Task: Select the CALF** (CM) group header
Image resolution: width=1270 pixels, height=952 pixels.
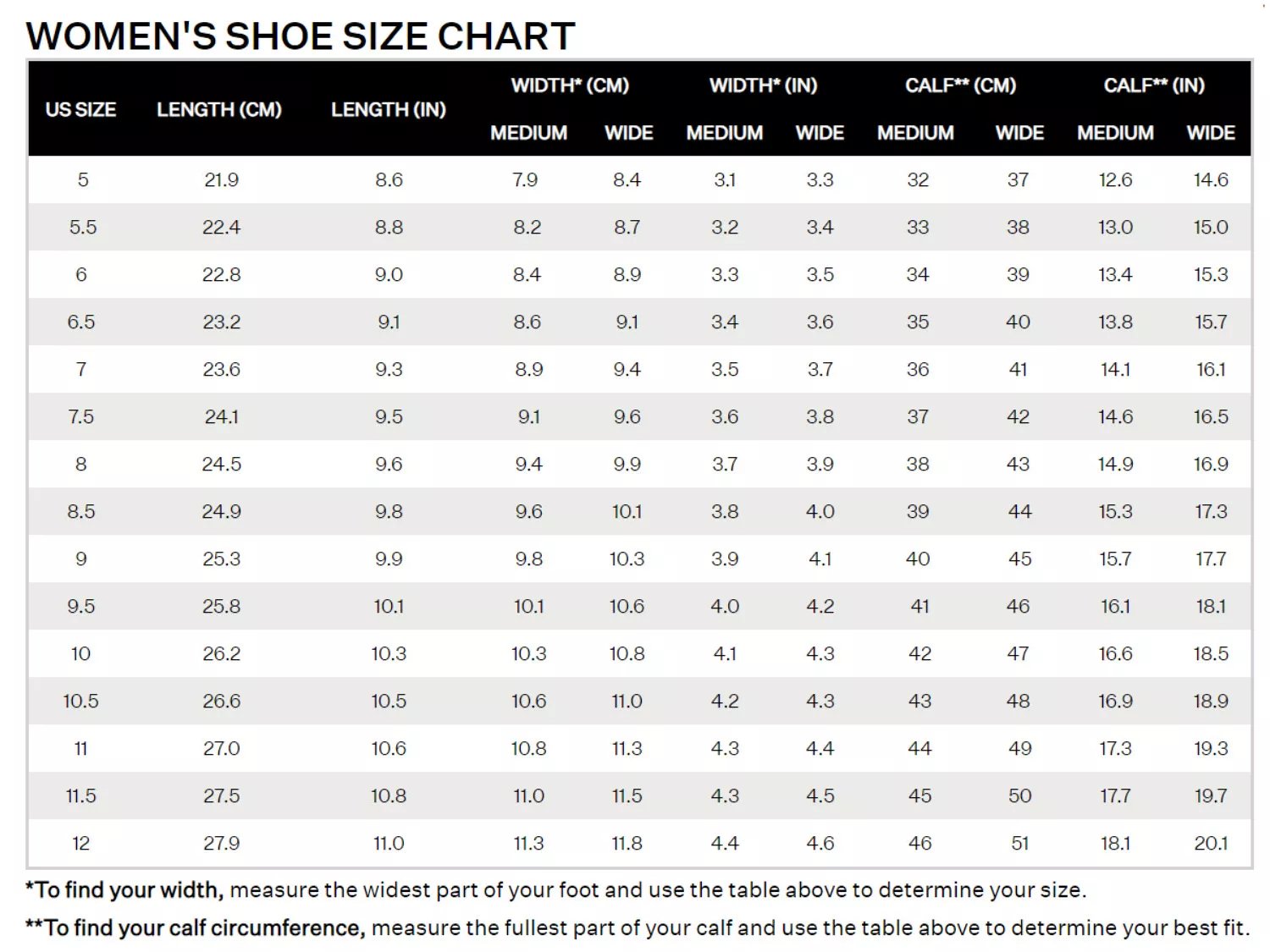Action: point(960,85)
